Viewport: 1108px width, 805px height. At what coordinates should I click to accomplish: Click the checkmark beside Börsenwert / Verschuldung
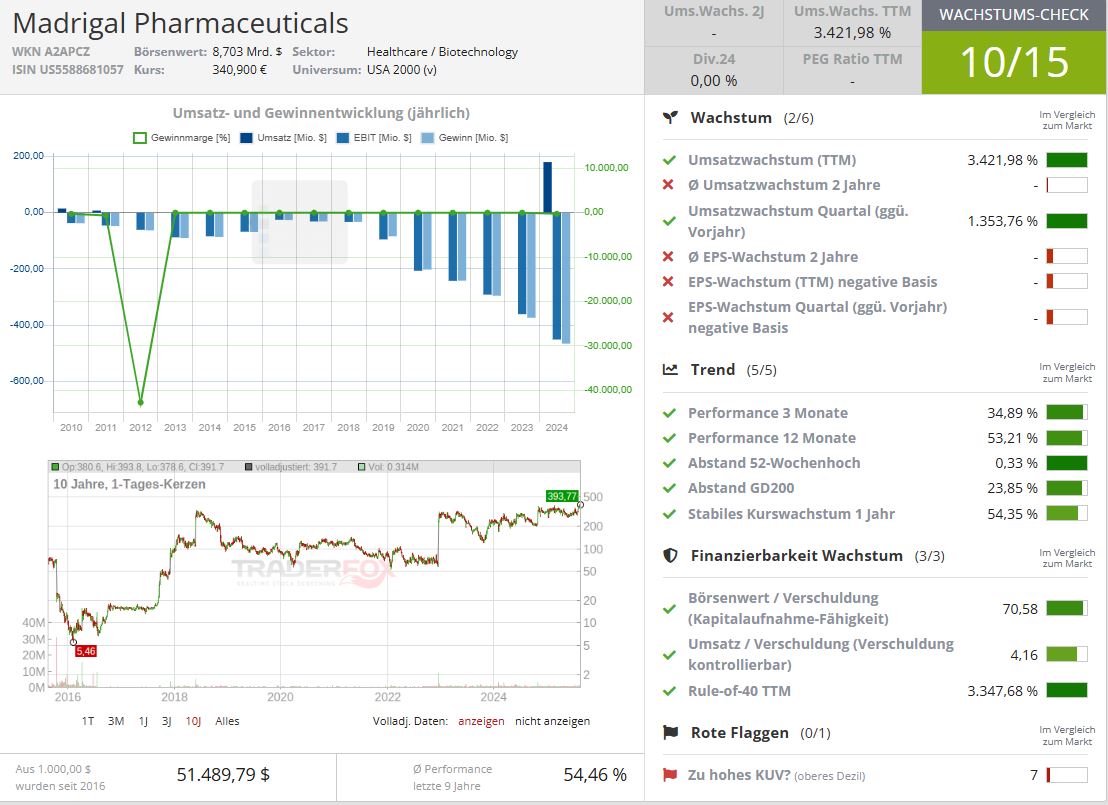click(668, 609)
